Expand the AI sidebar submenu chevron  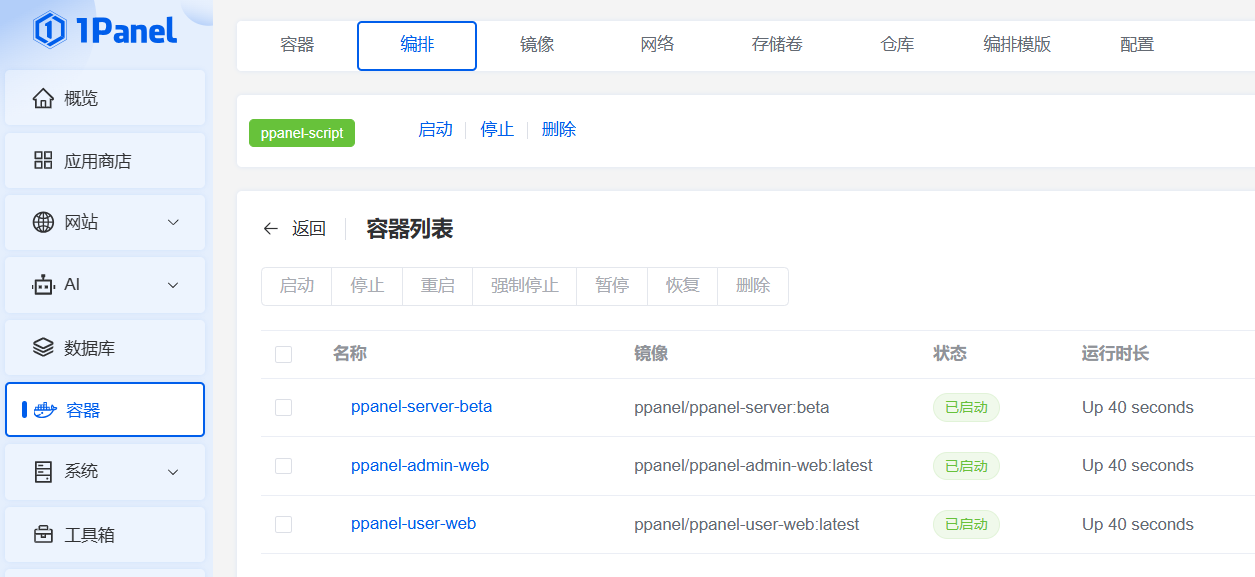(x=173, y=285)
